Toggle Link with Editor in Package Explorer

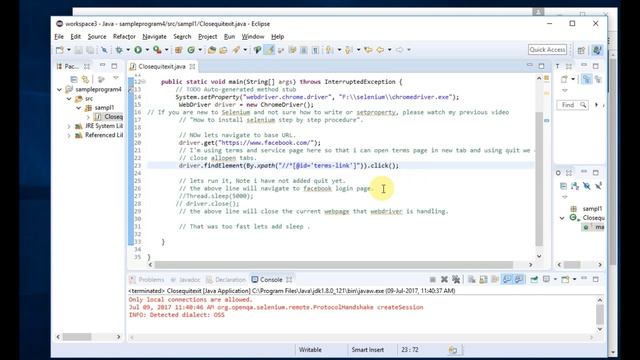[85, 79]
